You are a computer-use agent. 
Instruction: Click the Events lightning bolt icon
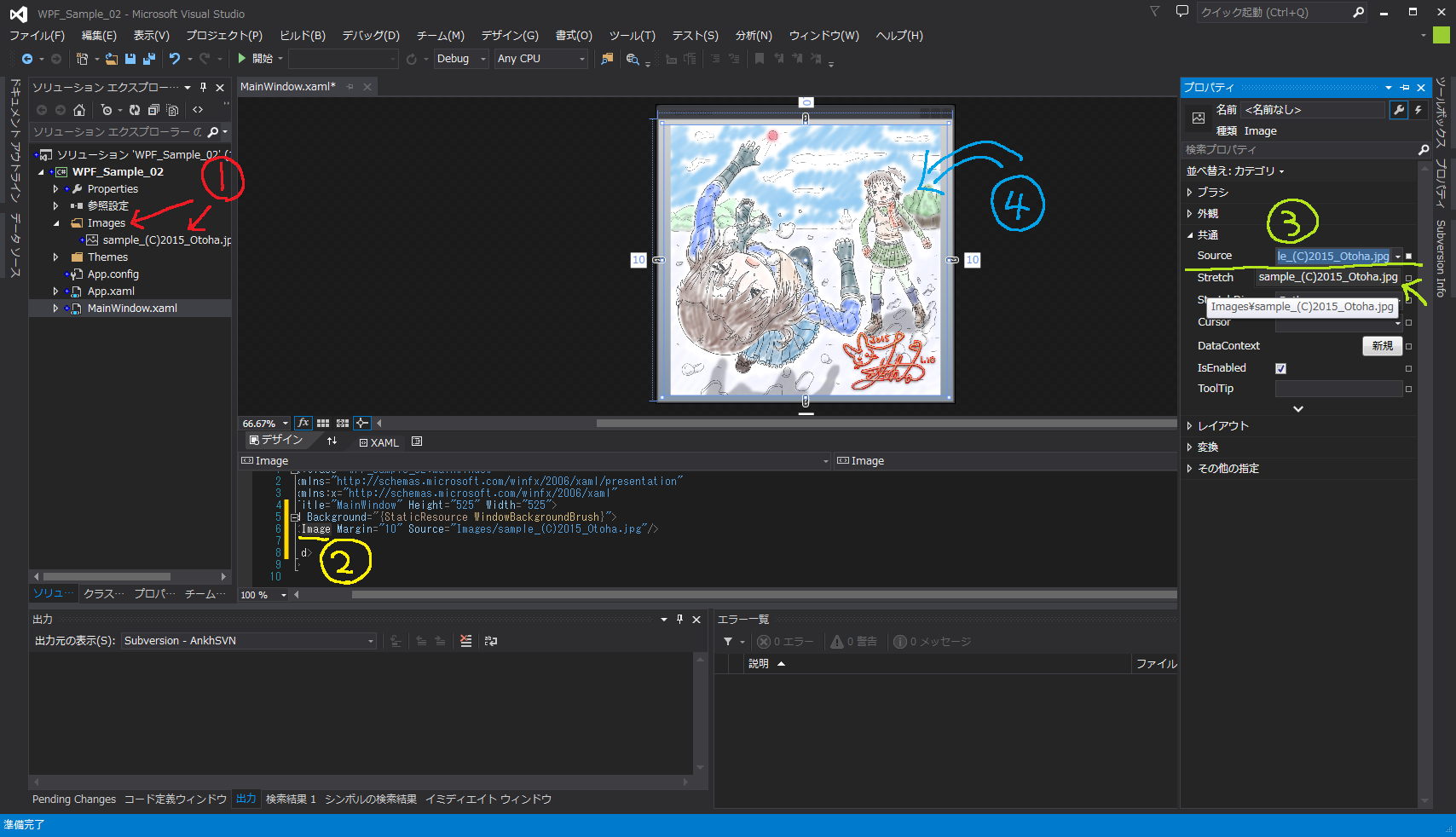(x=1418, y=110)
